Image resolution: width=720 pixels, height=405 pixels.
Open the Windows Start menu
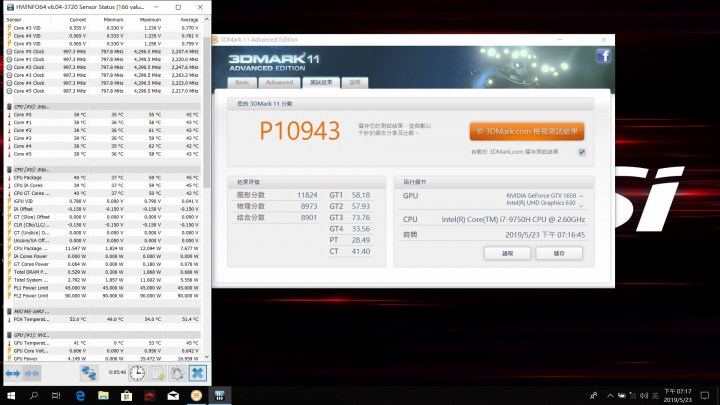[x=11, y=395]
